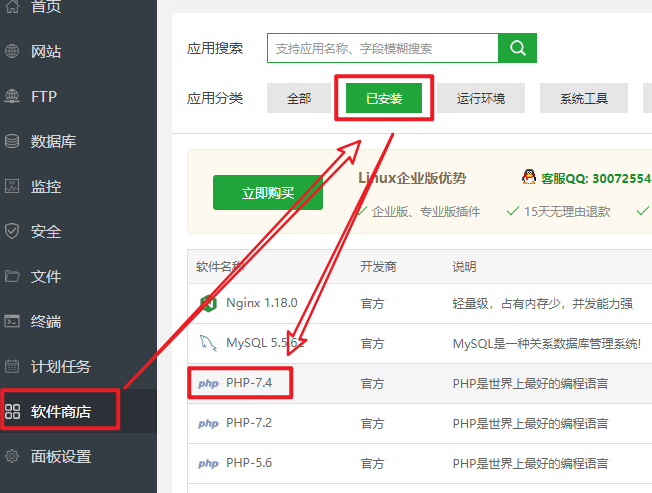Click the 安全 shield icon
The image size is (652, 493).
click(12, 231)
